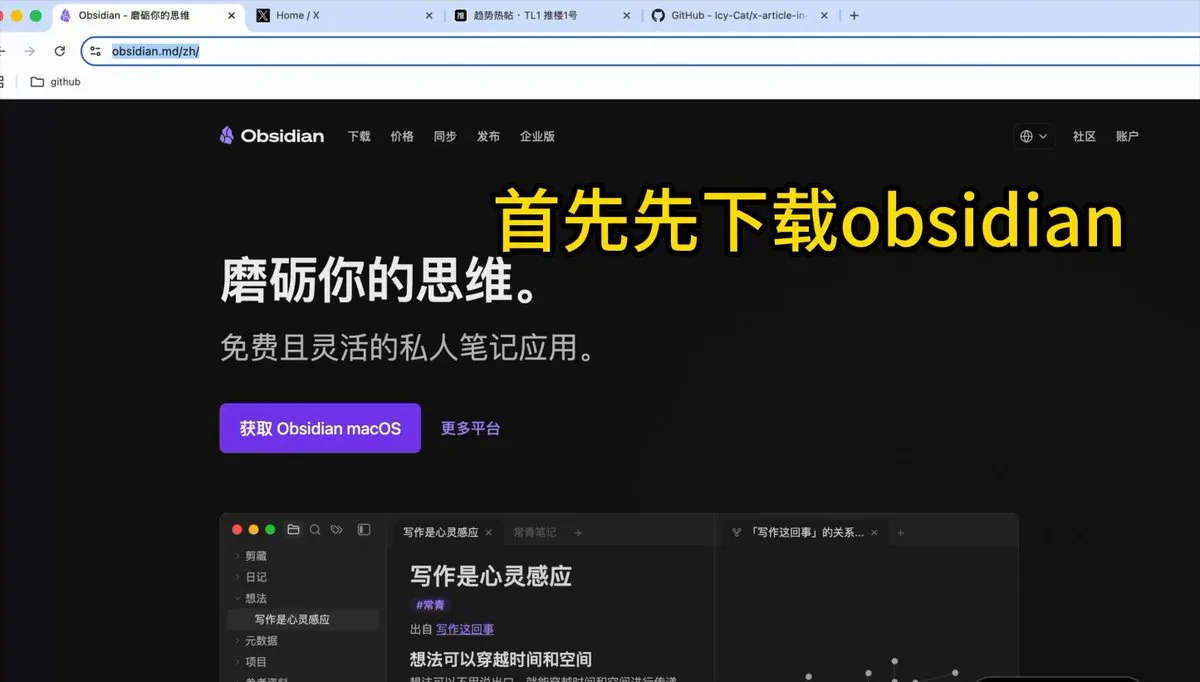
Task: Open the 下载 page in site navigation
Action: click(x=359, y=136)
